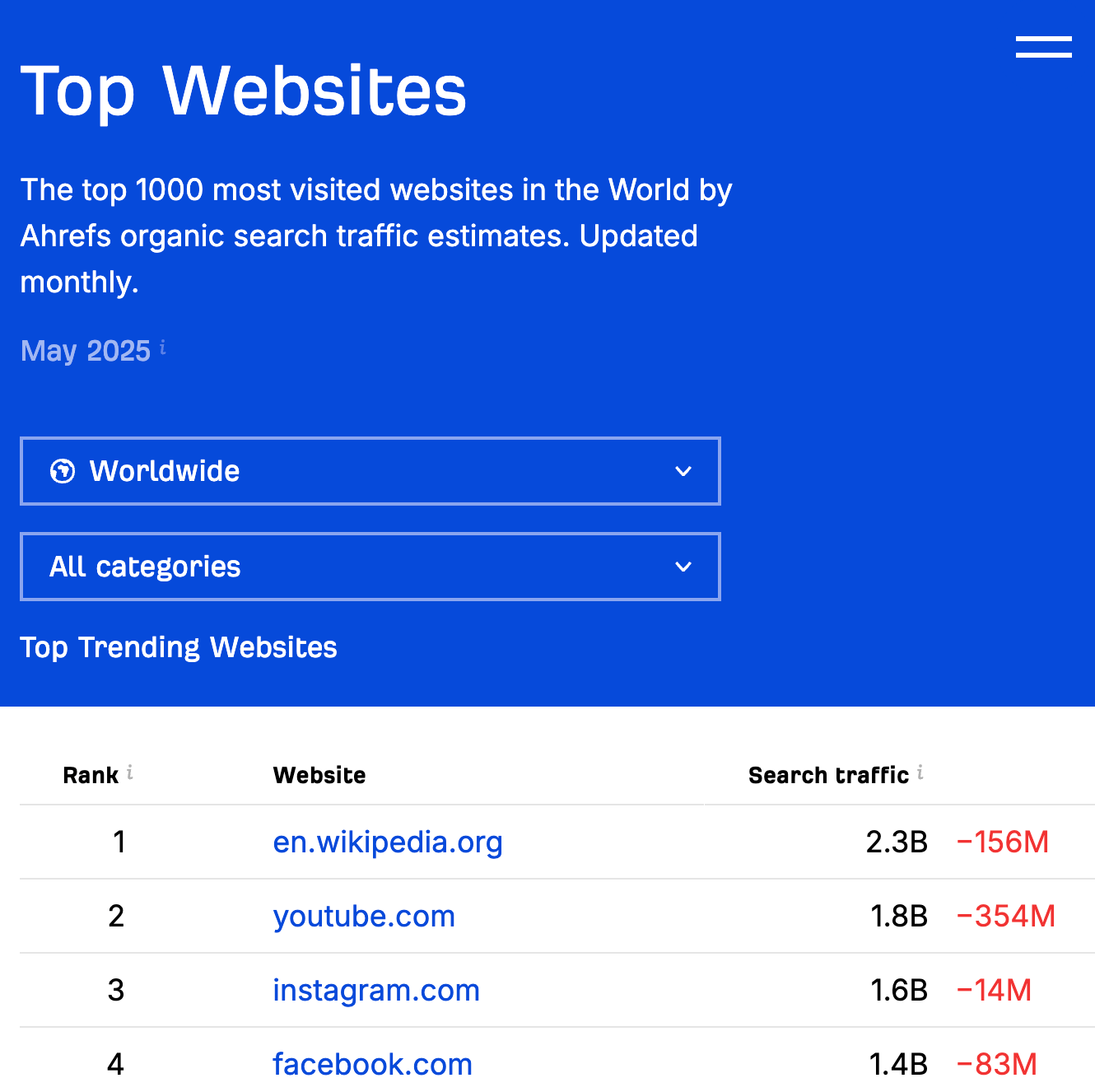Click the −354M traffic drop for youtube.com
This screenshot has height=1092, width=1095.
coord(1006,916)
